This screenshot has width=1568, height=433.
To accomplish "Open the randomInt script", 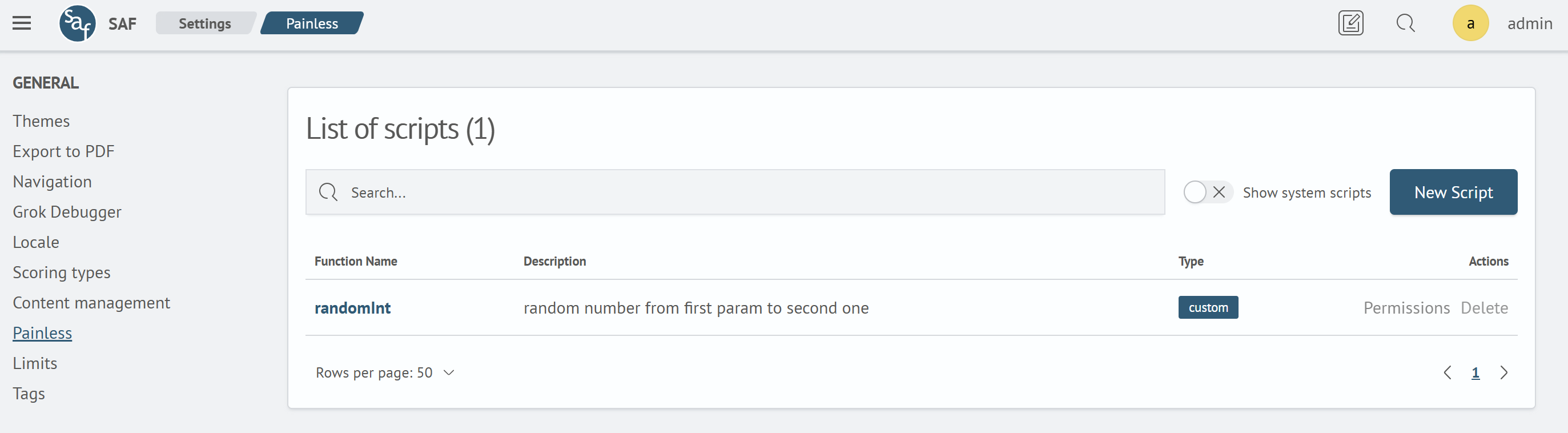I will (352, 308).
